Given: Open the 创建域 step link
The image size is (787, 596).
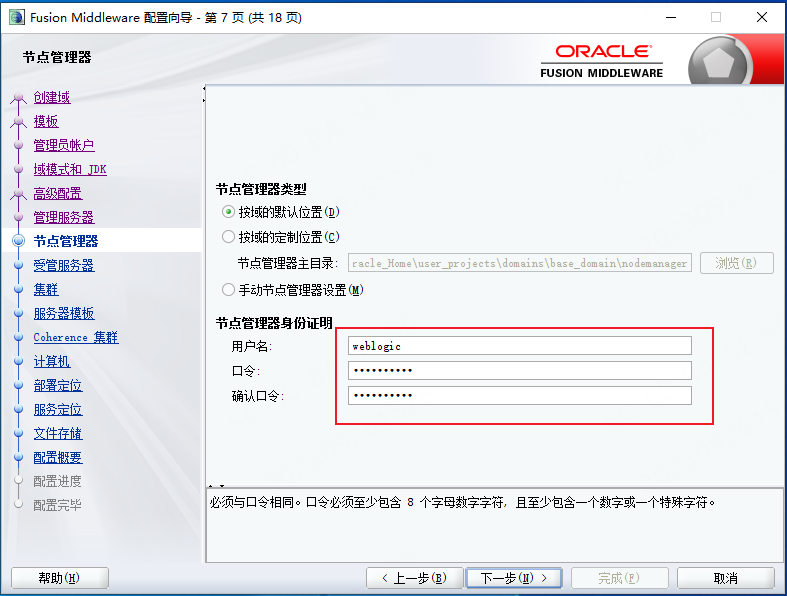Looking at the screenshot, I should [52, 97].
